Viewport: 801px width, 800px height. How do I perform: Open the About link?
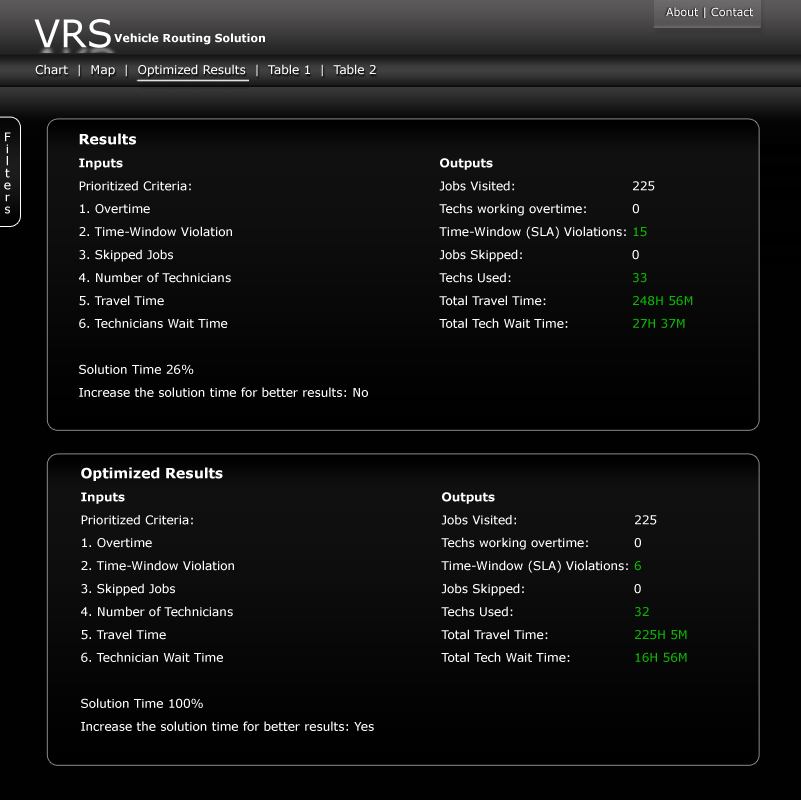click(681, 12)
